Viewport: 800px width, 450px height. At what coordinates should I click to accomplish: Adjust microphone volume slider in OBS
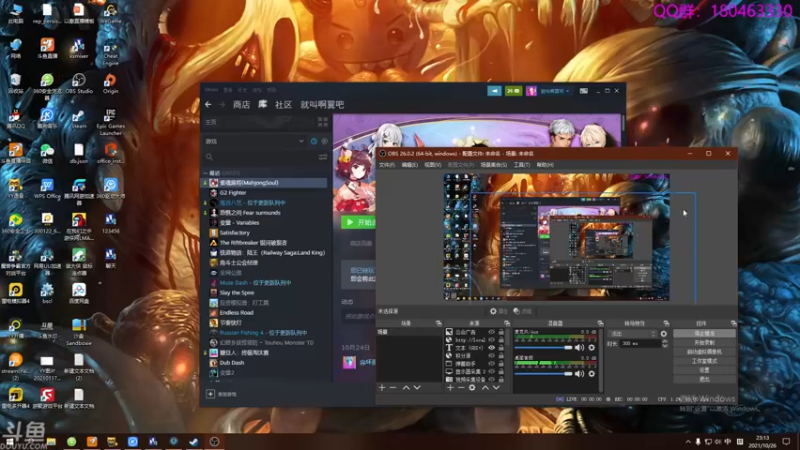click(543, 347)
